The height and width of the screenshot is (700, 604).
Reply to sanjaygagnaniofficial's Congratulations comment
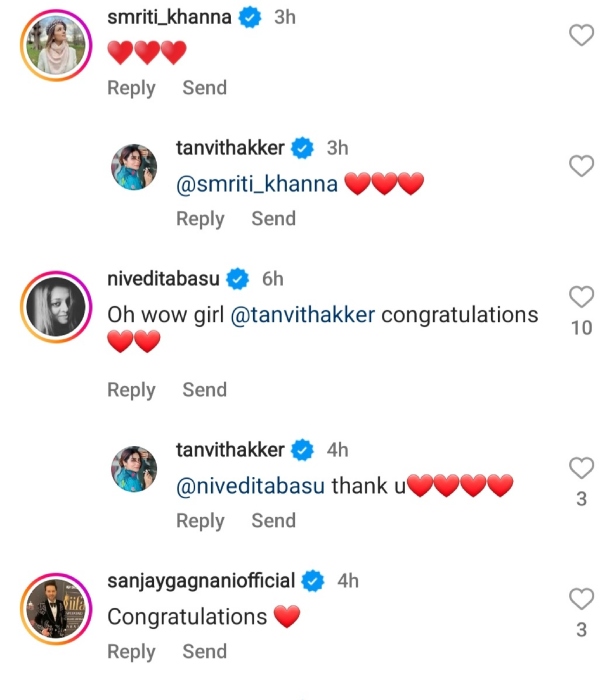pos(131,651)
